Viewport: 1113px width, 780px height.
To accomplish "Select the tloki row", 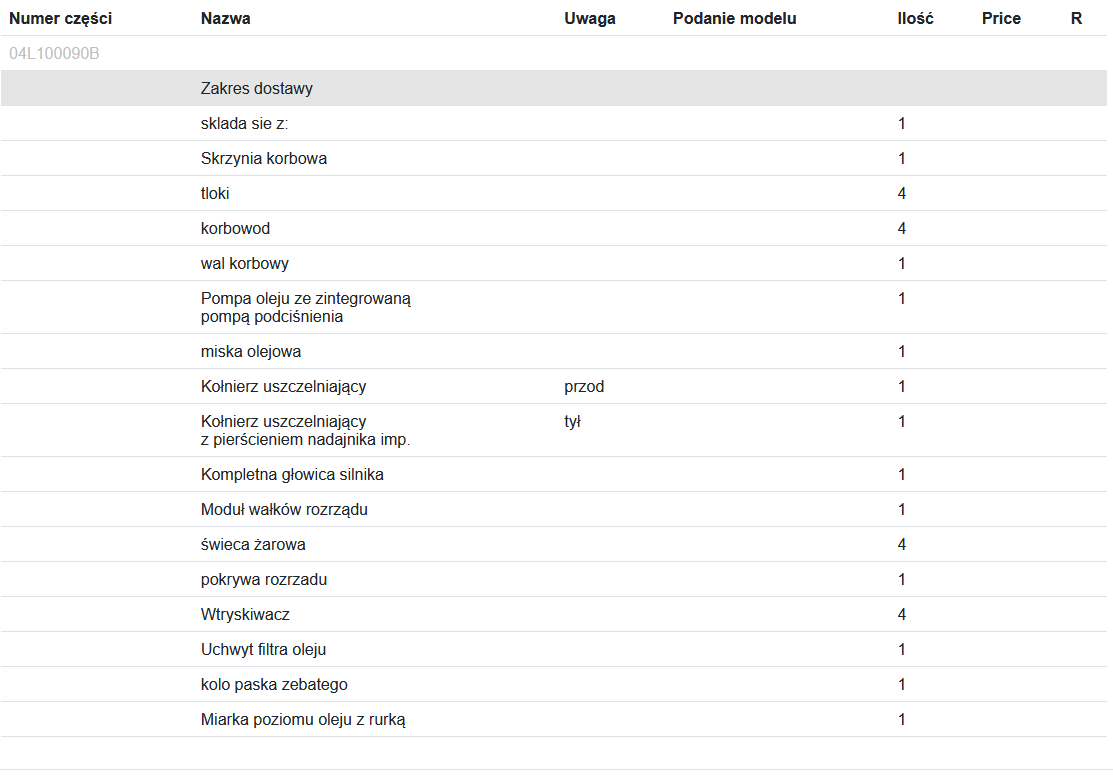I will pyautogui.click(x=215, y=194).
